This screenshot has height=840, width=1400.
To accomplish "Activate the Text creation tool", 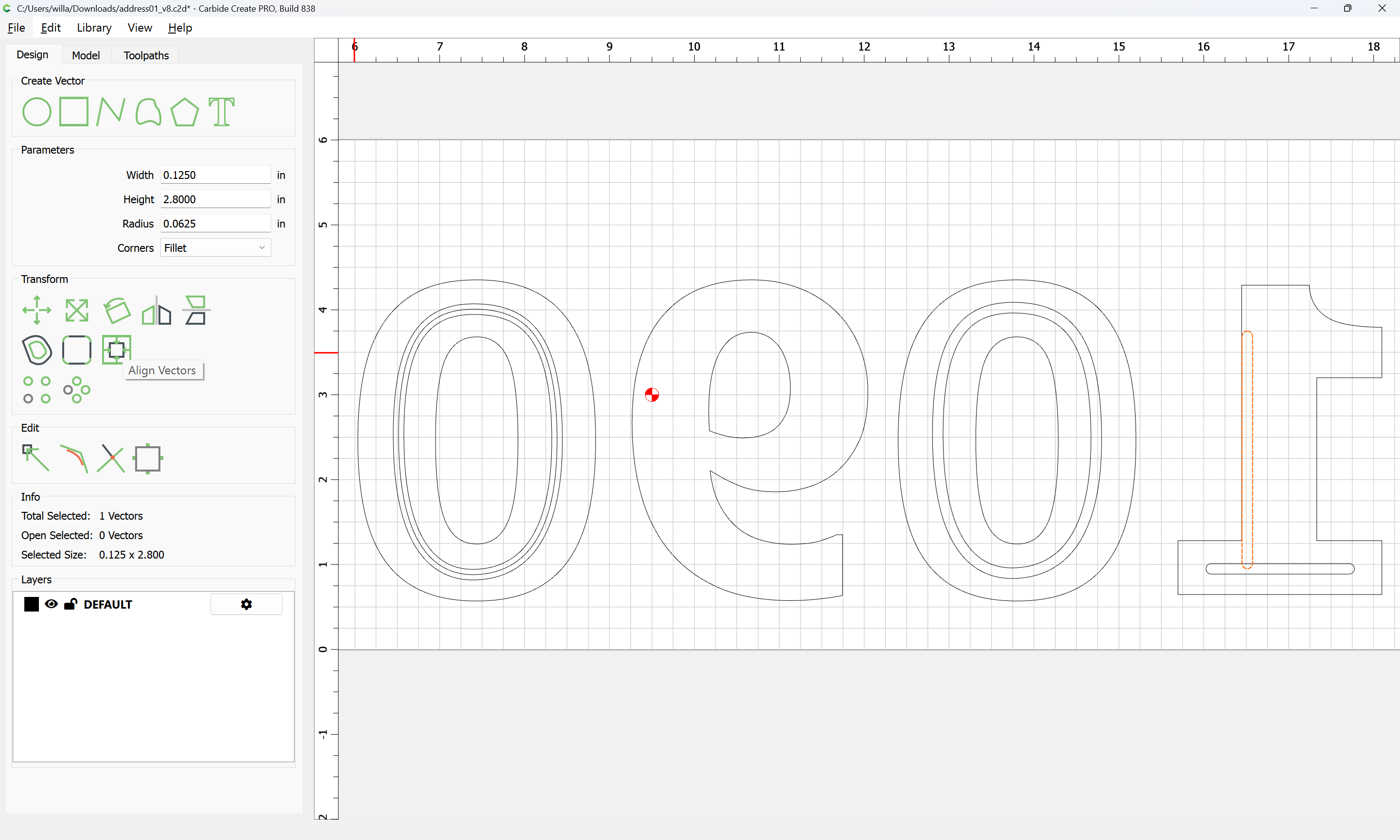I will point(221,111).
